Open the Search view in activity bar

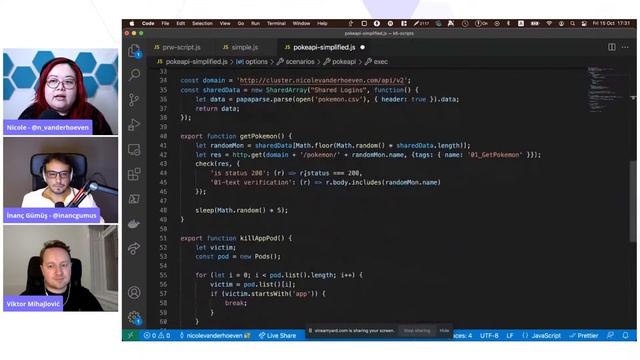click(x=134, y=75)
